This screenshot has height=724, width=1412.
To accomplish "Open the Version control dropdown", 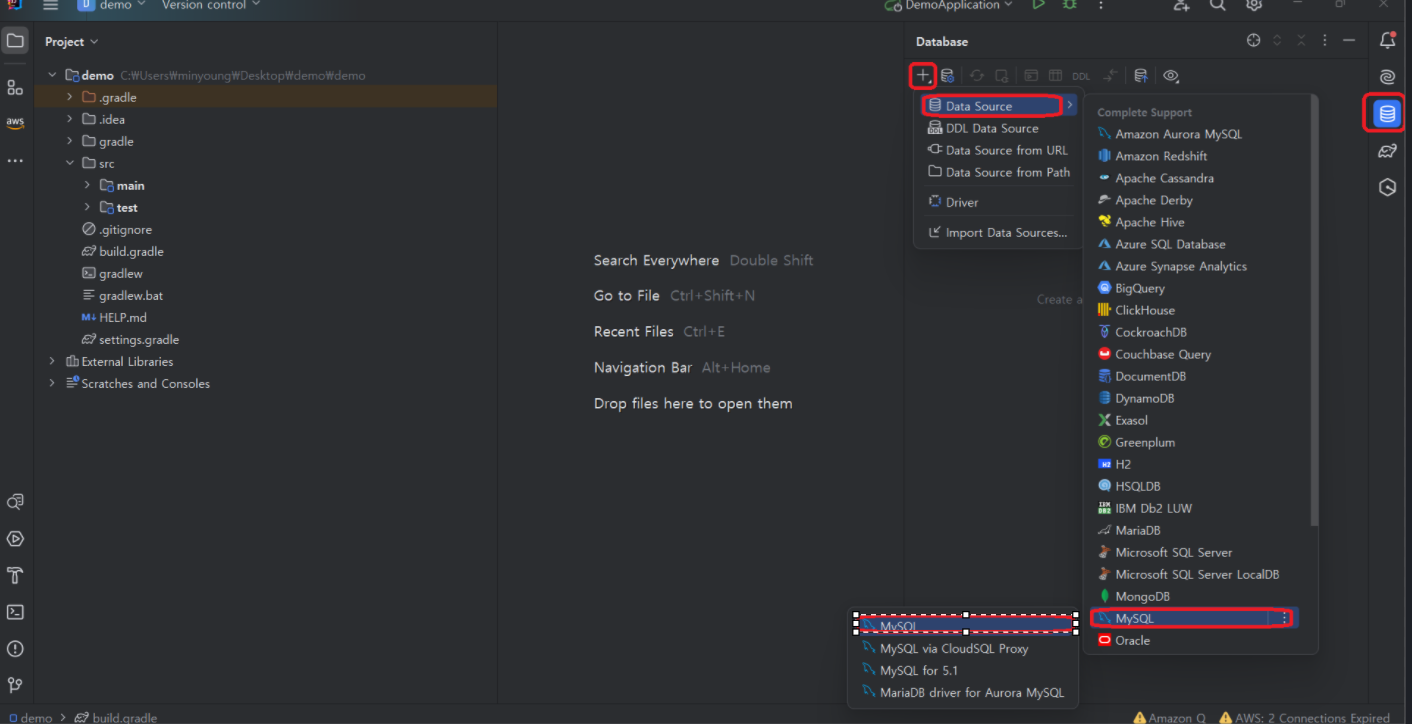I will click(211, 5).
